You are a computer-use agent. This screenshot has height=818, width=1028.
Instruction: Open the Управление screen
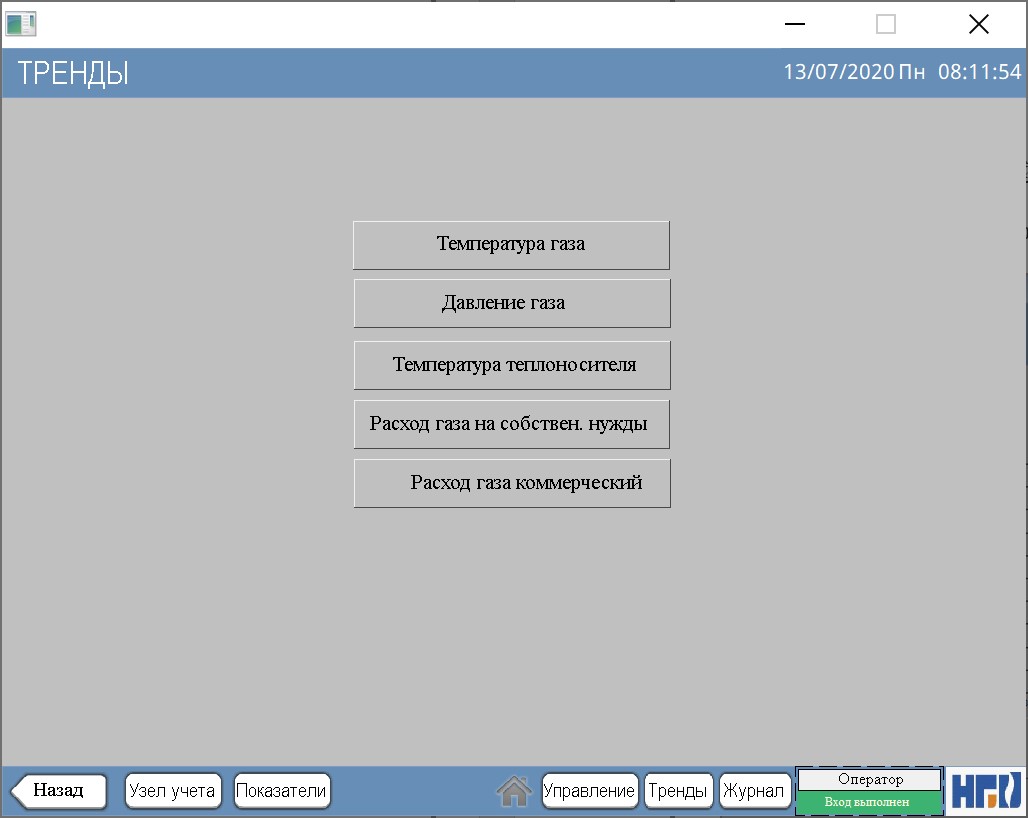coord(589,791)
